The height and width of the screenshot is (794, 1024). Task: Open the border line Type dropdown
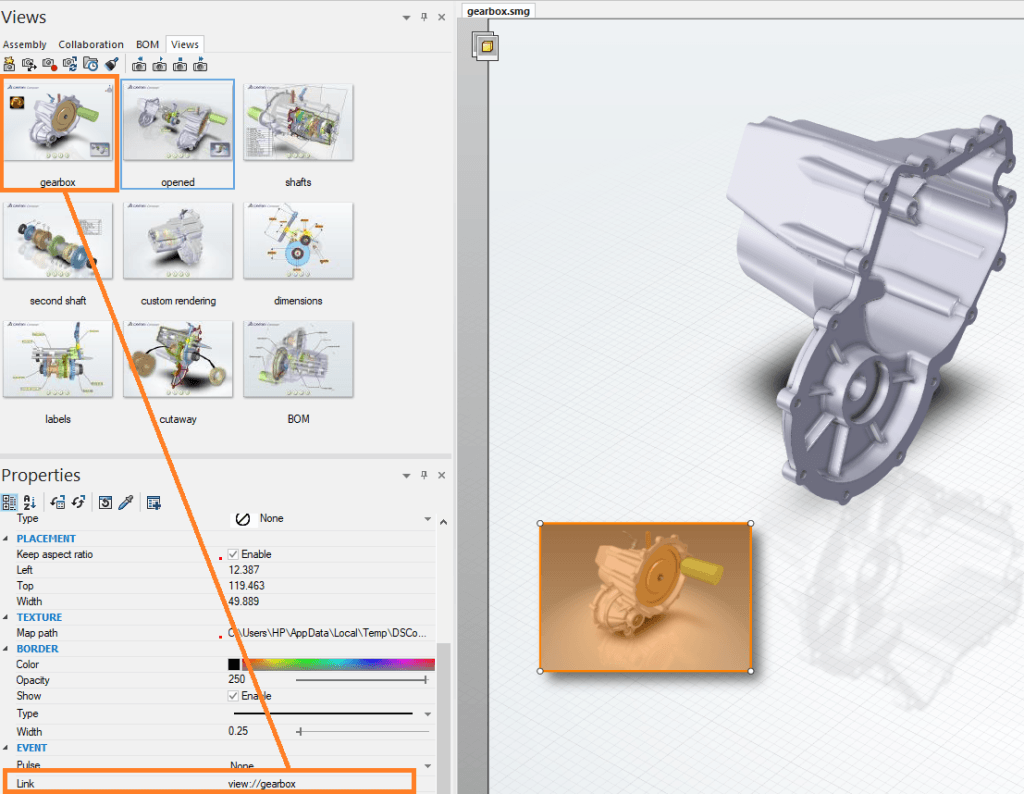427,714
